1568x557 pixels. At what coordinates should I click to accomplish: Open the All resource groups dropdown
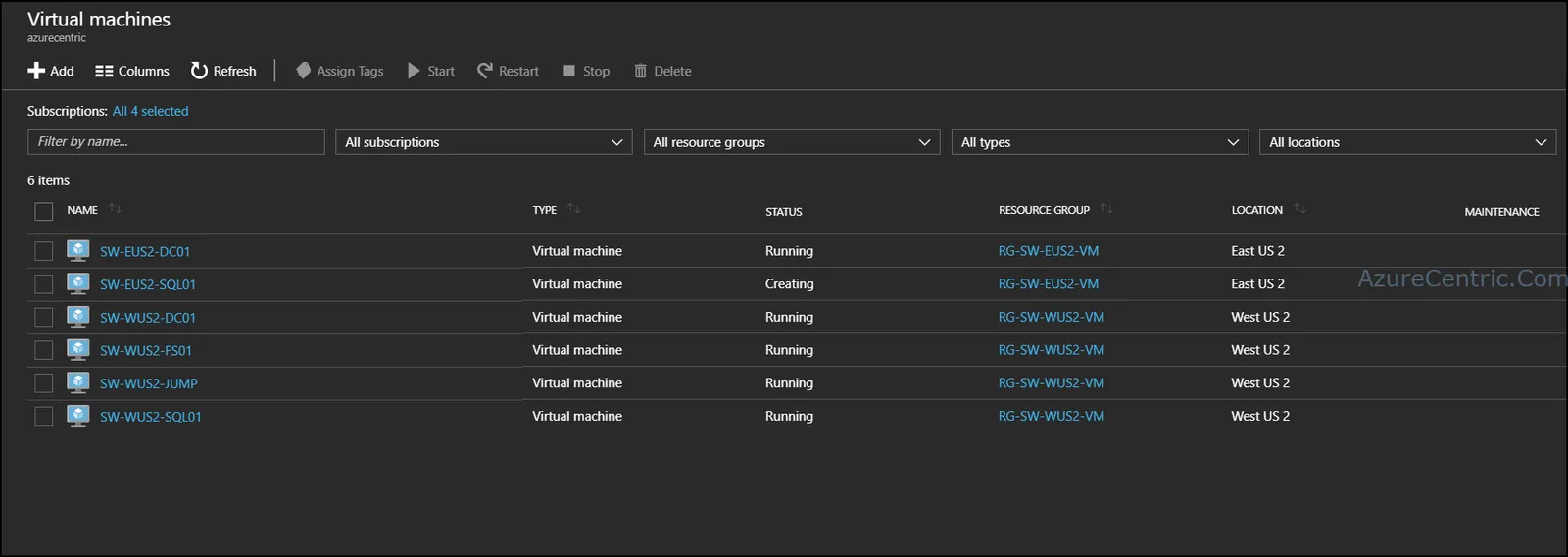792,142
